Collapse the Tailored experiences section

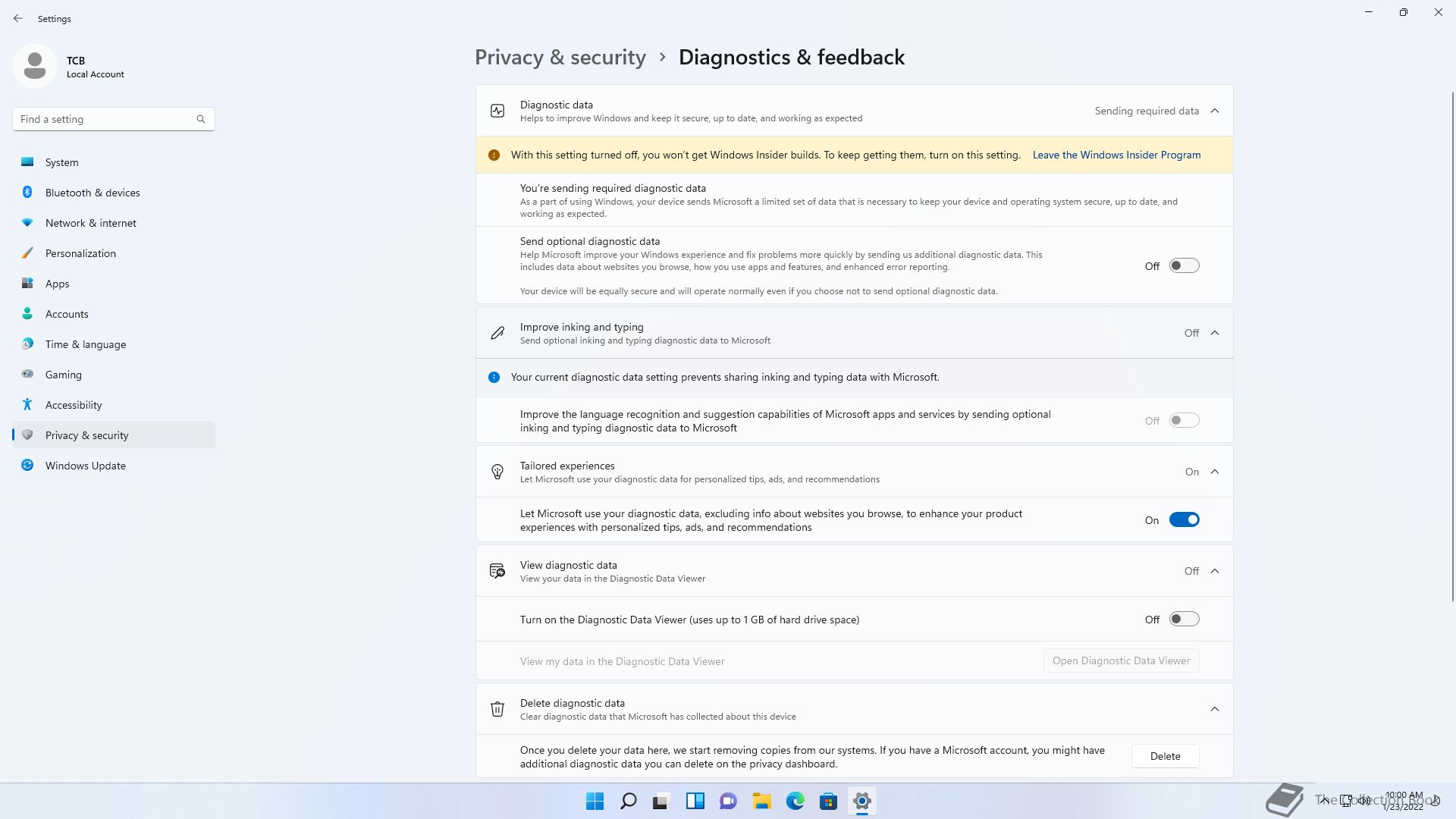(1215, 472)
